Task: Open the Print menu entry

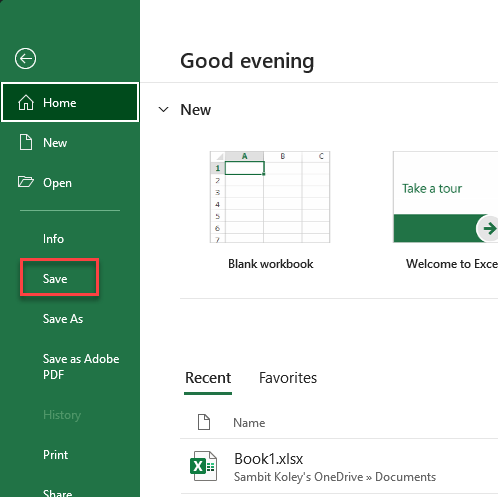Action: point(56,455)
